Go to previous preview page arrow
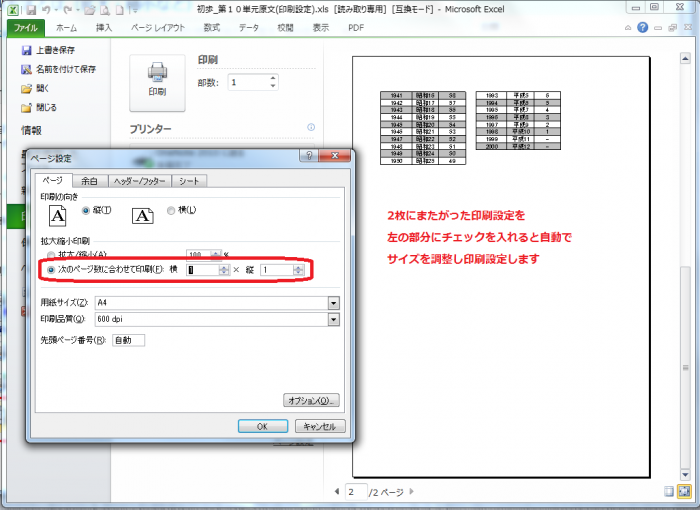The image size is (700, 510). (337, 491)
